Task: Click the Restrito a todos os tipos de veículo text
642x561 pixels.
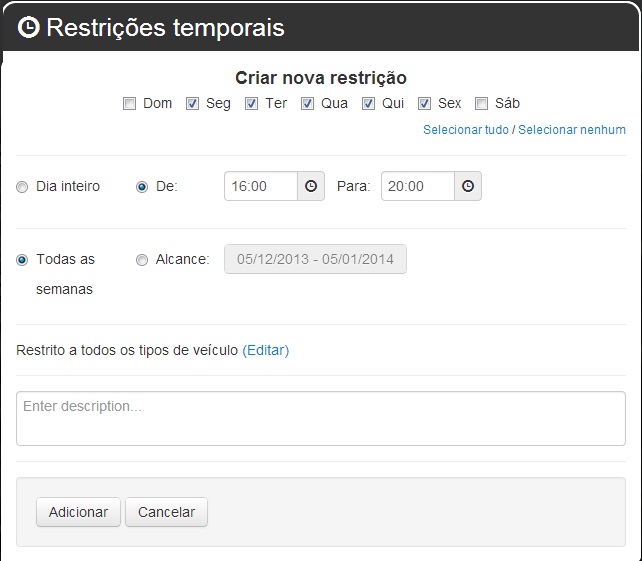Action: (127, 351)
